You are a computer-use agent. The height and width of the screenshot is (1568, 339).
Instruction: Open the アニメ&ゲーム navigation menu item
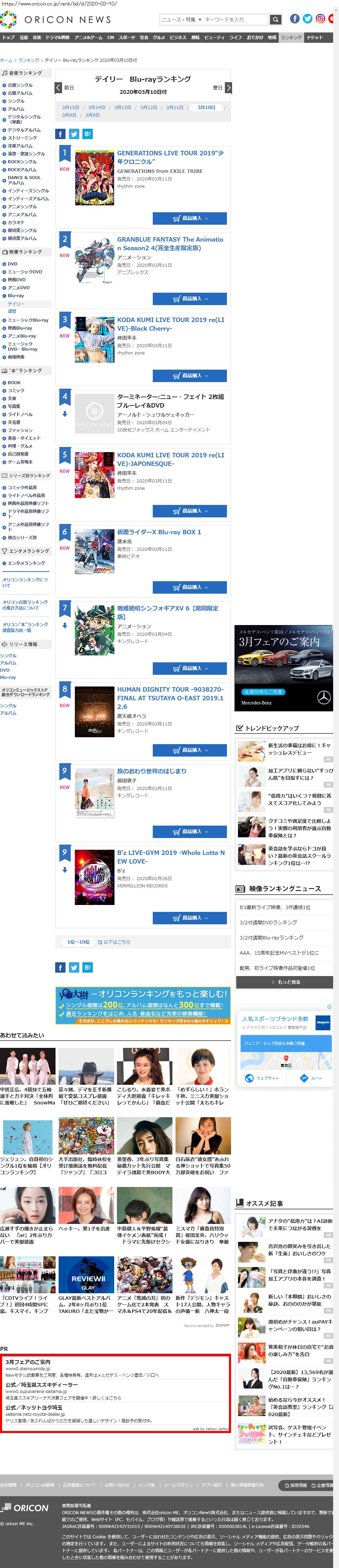(x=88, y=37)
